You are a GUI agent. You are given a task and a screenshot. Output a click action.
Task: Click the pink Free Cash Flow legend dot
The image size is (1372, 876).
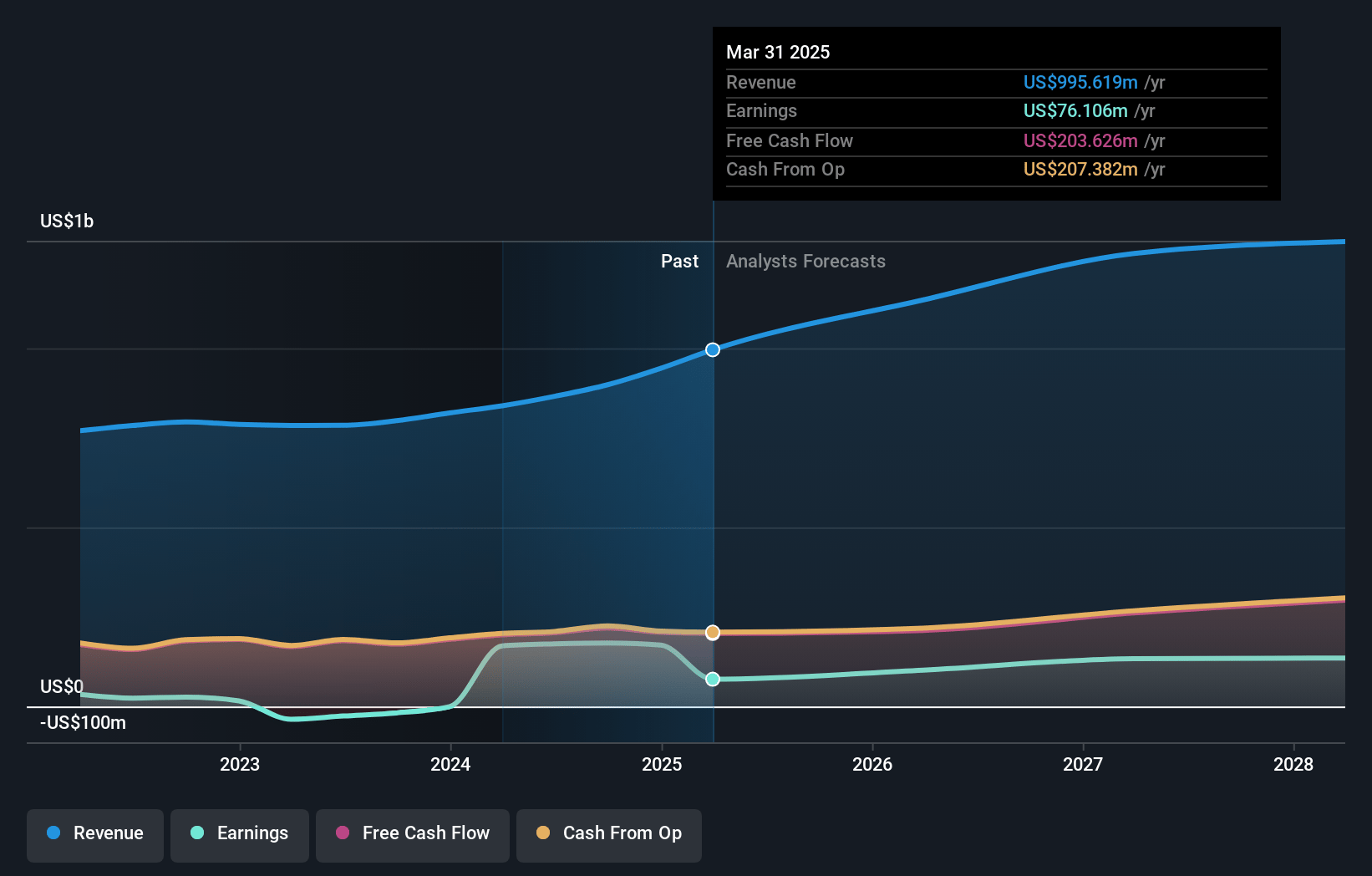343,833
